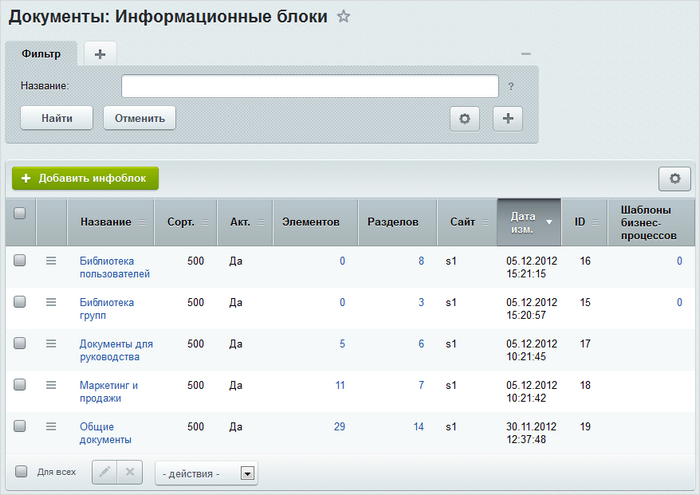This screenshot has width=700, height=495.
Task: Focus the Название filter input field
Action: pos(310,86)
